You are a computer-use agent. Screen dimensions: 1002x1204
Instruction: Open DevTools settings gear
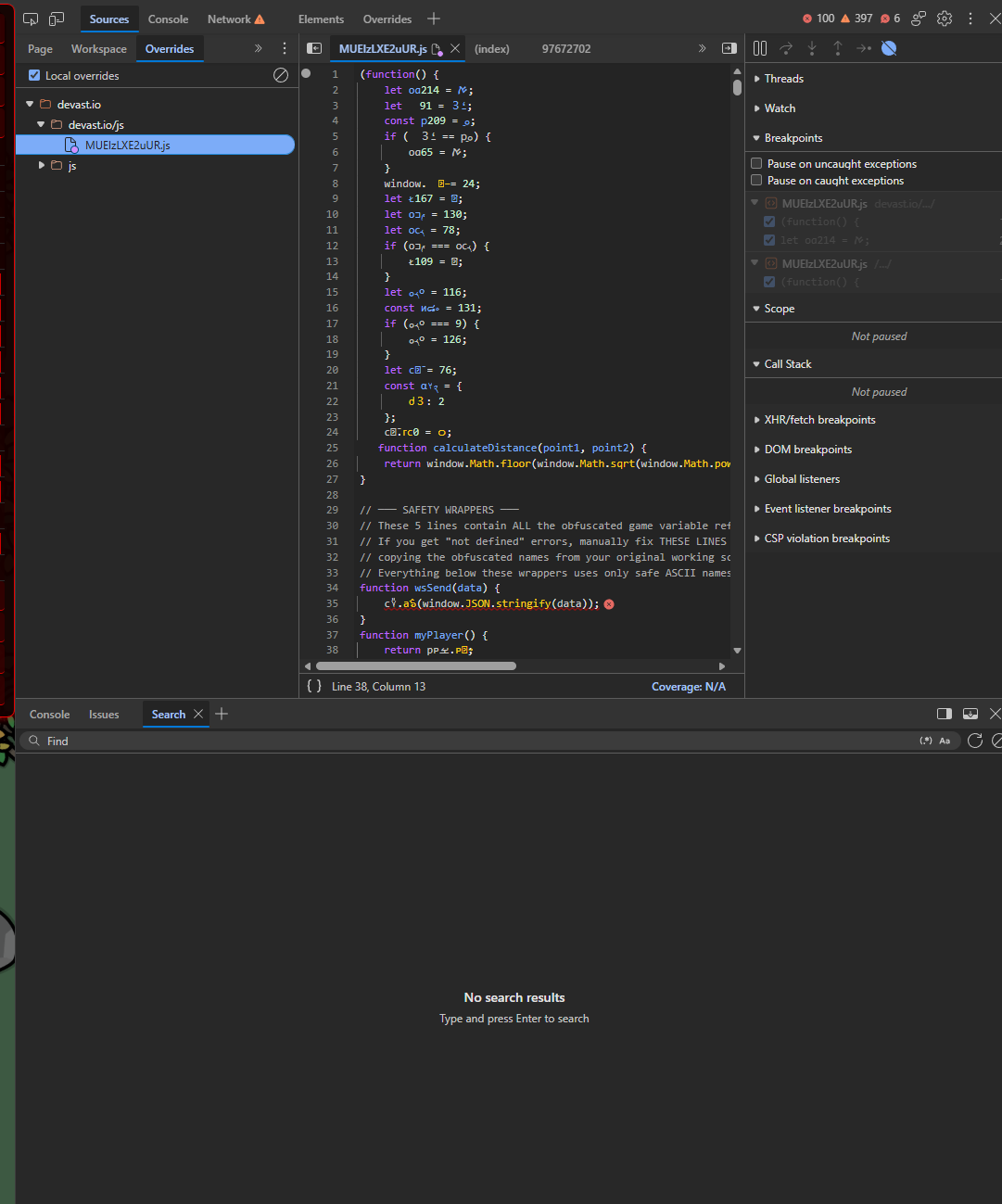pos(945,19)
